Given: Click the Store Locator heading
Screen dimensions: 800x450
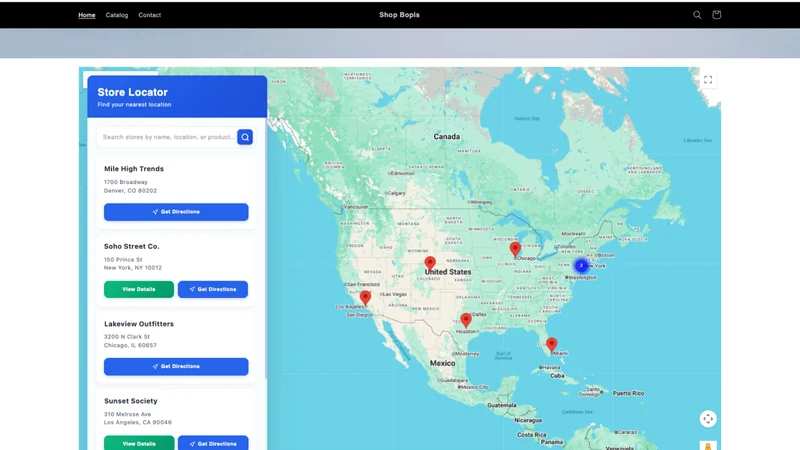Looking at the screenshot, I should click(x=133, y=92).
